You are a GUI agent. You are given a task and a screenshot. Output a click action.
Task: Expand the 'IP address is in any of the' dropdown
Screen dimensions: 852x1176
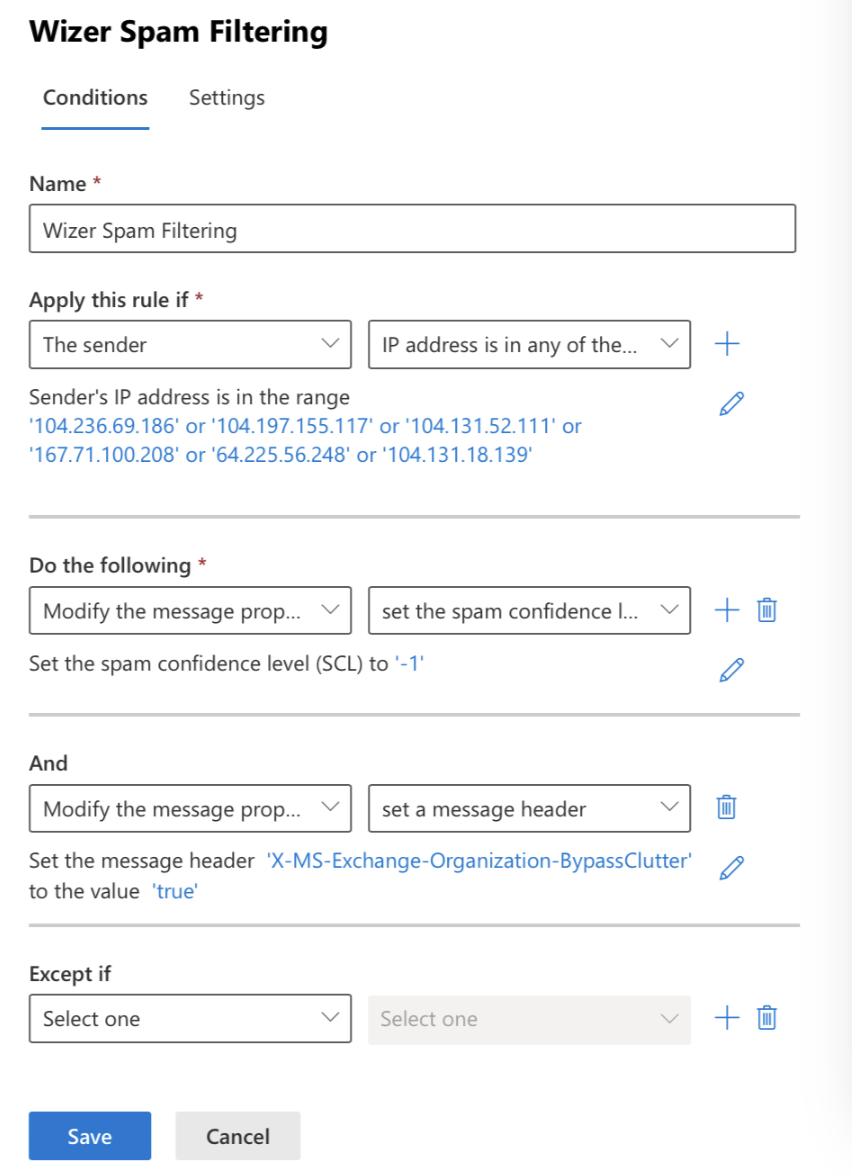tap(529, 344)
